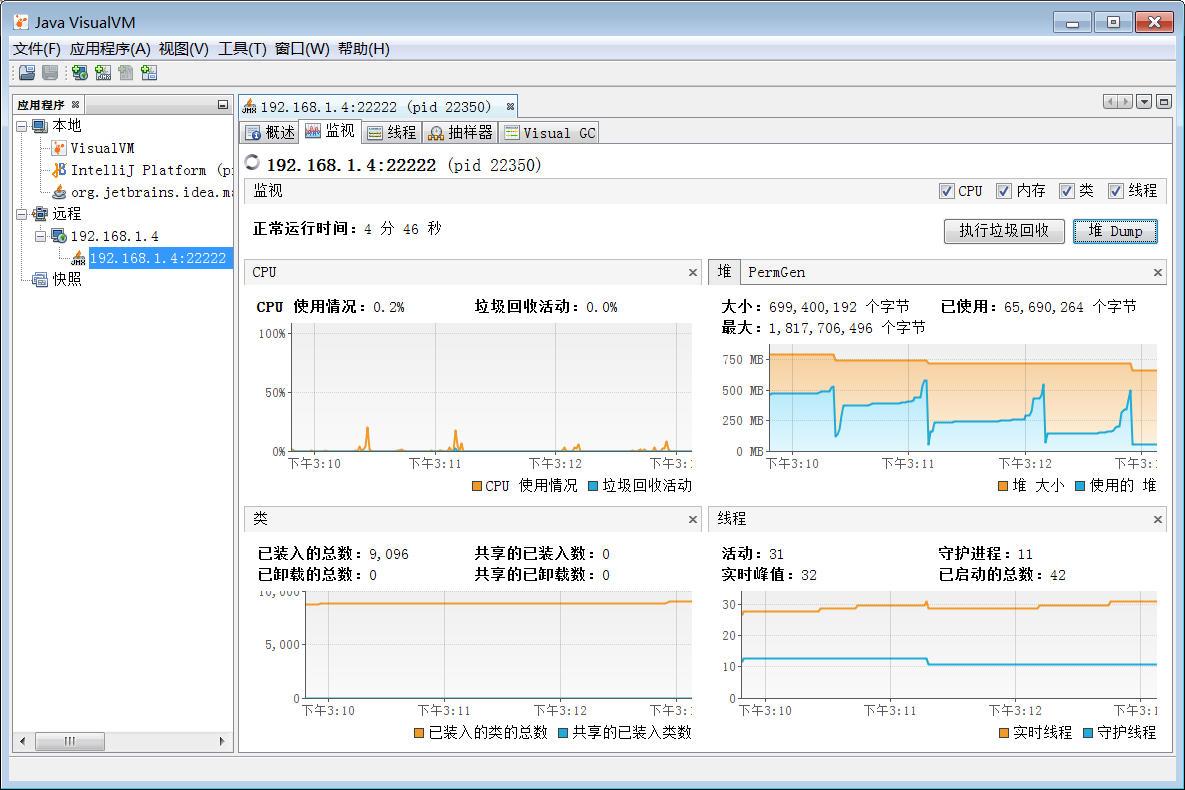Uncheck the CPU monitor checkbox
Image resolution: width=1185 pixels, height=790 pixels.
click(x=946, y=191)
